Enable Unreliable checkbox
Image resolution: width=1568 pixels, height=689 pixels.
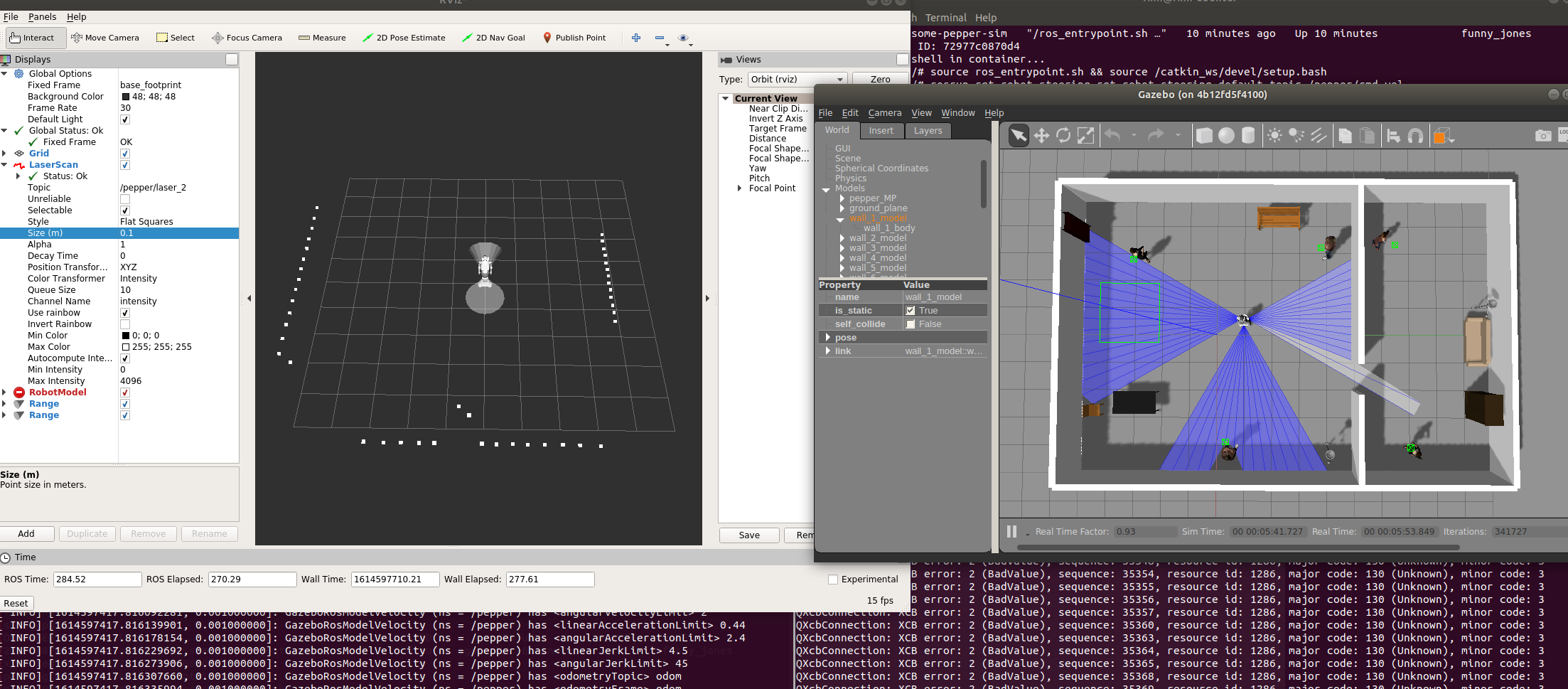(x=125, y=199)
